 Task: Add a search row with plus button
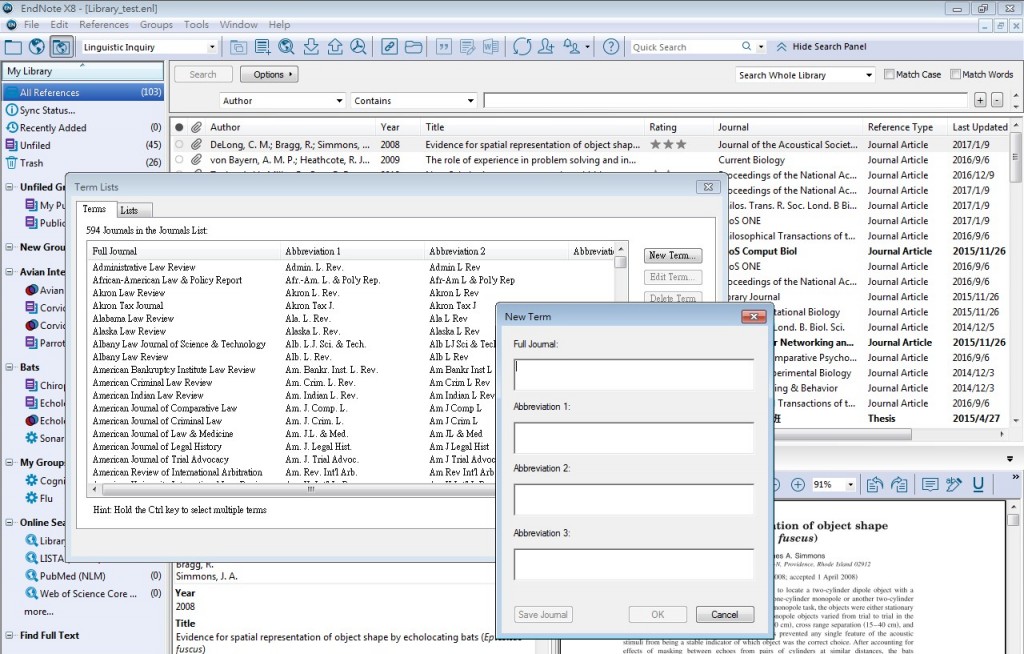click(980, 100)
